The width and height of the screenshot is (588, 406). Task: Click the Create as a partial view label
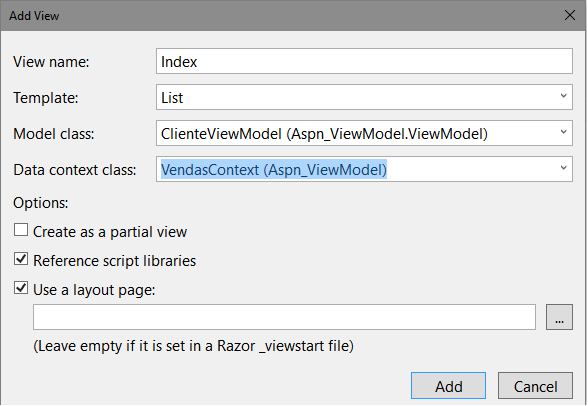[x=110, y=232]
